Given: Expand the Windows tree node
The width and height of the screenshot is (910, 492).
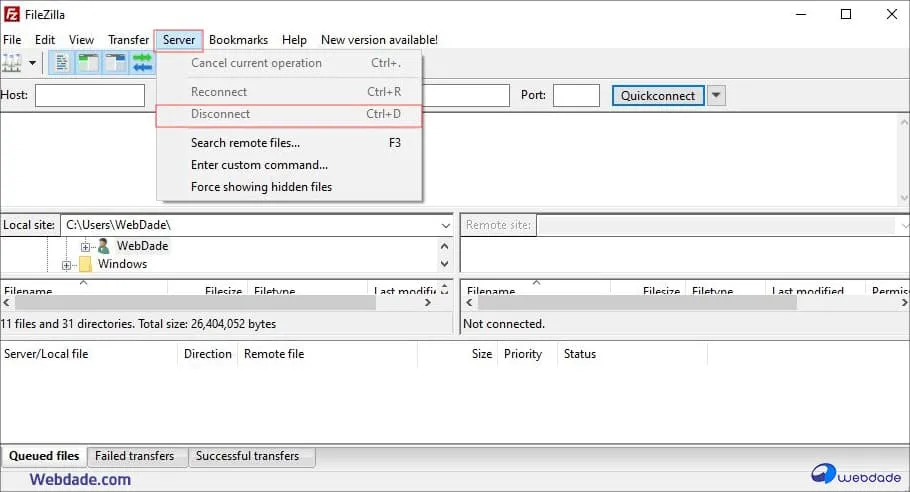Looking at the screenshot, I should click(67, 265).
